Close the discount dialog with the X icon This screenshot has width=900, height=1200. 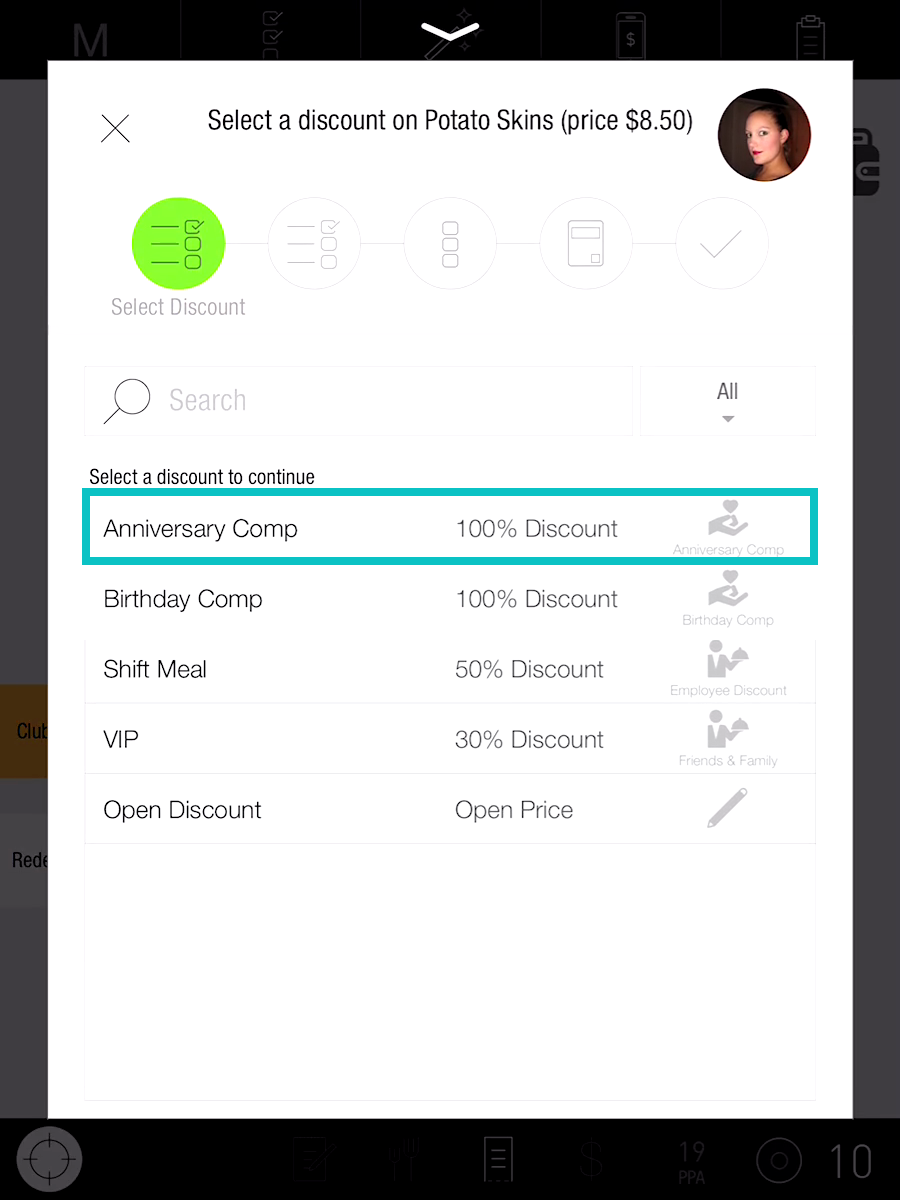tap(116, 128)
